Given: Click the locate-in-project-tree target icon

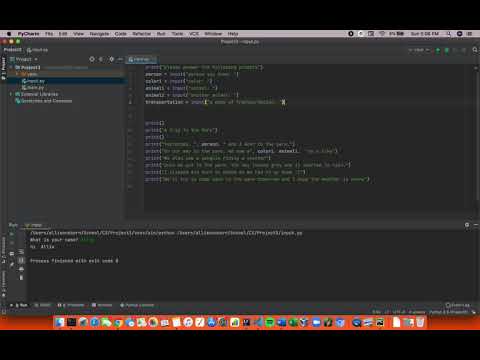Looking at the screenshot, I should pos(92,59).
